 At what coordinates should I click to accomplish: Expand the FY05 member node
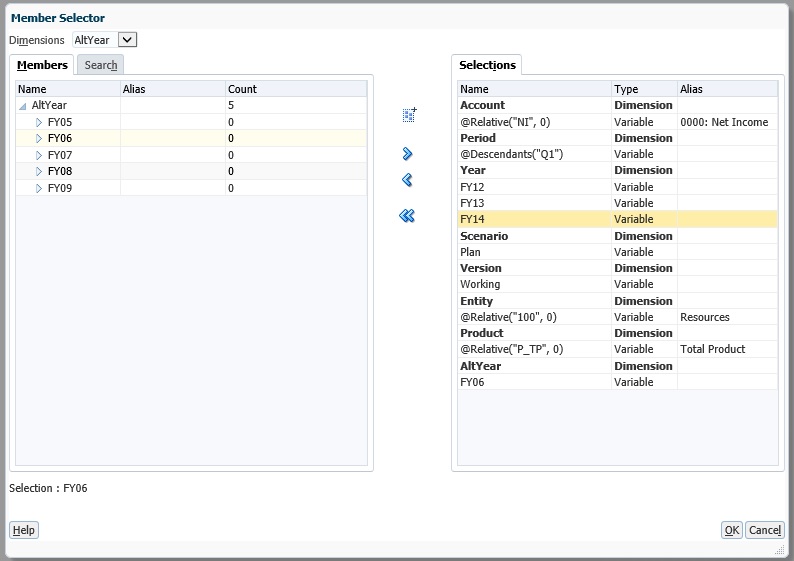click(x=39, y=122)
